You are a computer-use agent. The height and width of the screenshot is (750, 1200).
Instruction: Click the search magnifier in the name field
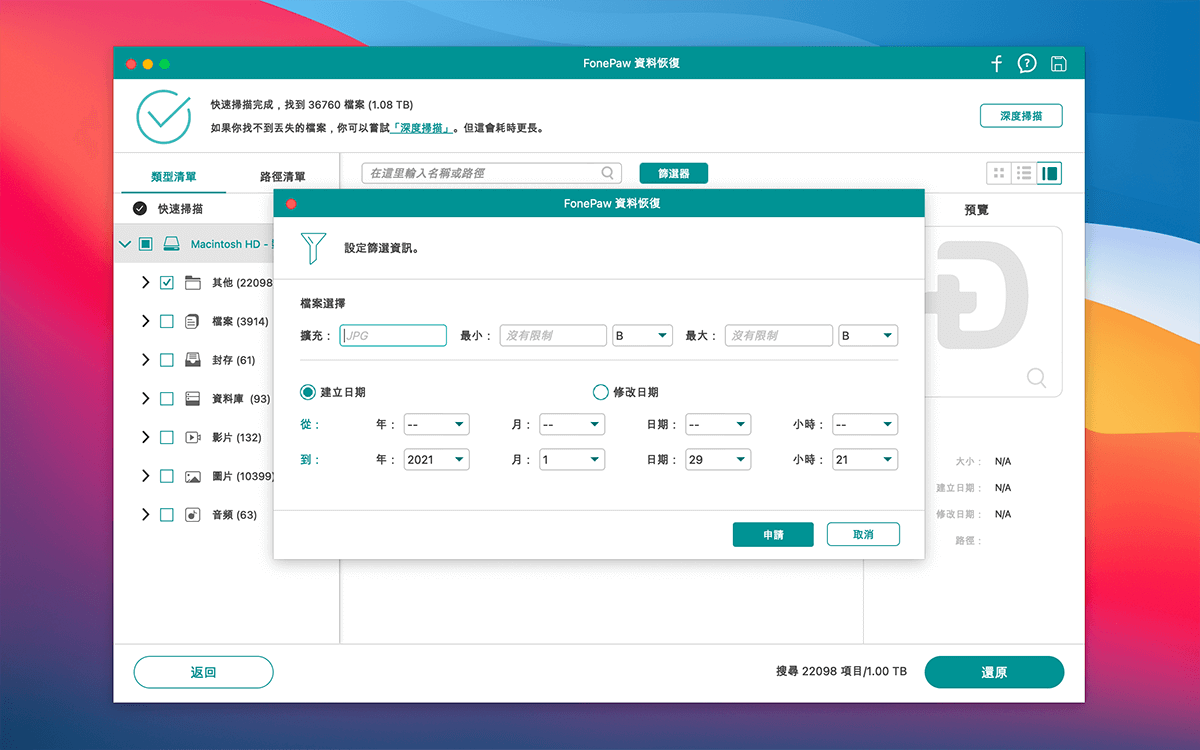click(x=608, y=173)
